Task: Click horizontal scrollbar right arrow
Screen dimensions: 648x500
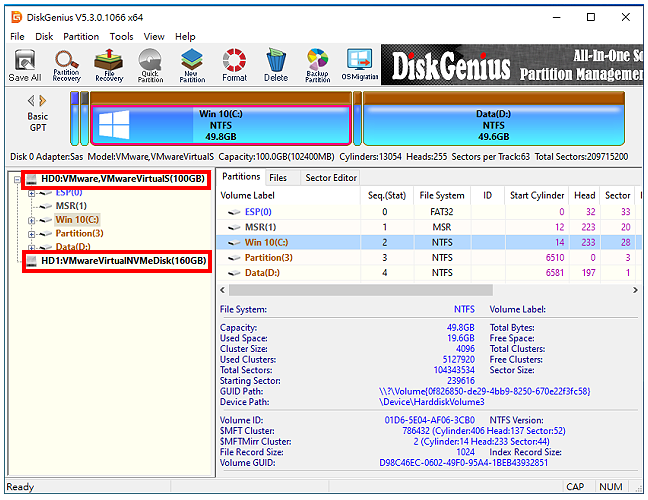Action: pos(635,290)
